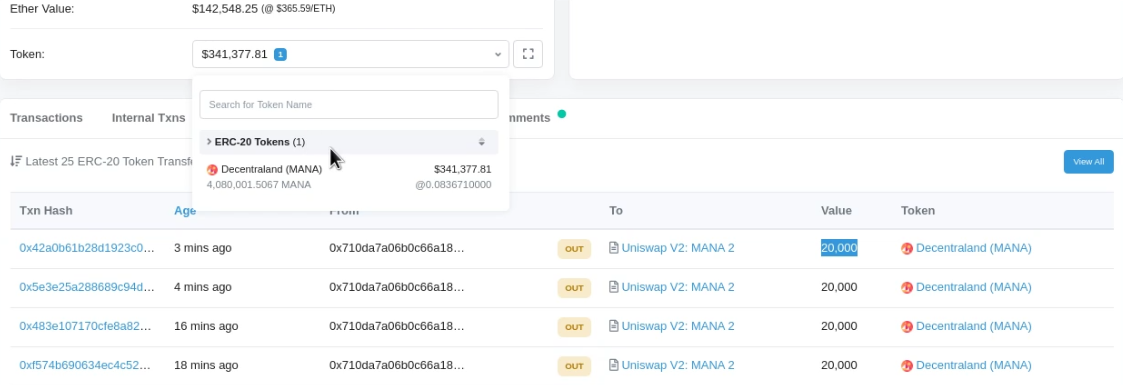This screenshot has height=385, width=1123.
Task: Click contract document icon in 16 mins ago row
Action: pyautogui.click(x=614, y=326)
